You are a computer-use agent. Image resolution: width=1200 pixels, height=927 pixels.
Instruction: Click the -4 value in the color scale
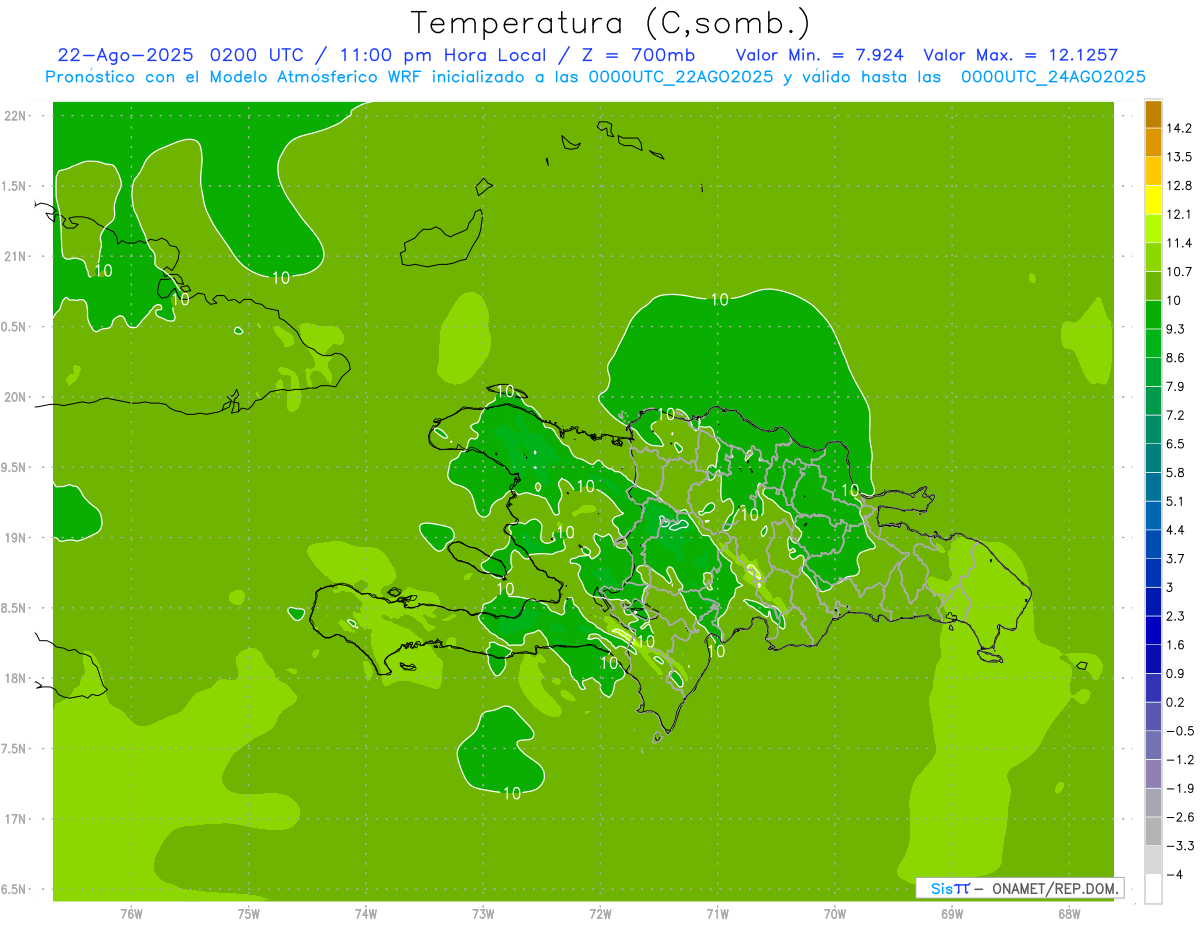(x=1175, y=875)
